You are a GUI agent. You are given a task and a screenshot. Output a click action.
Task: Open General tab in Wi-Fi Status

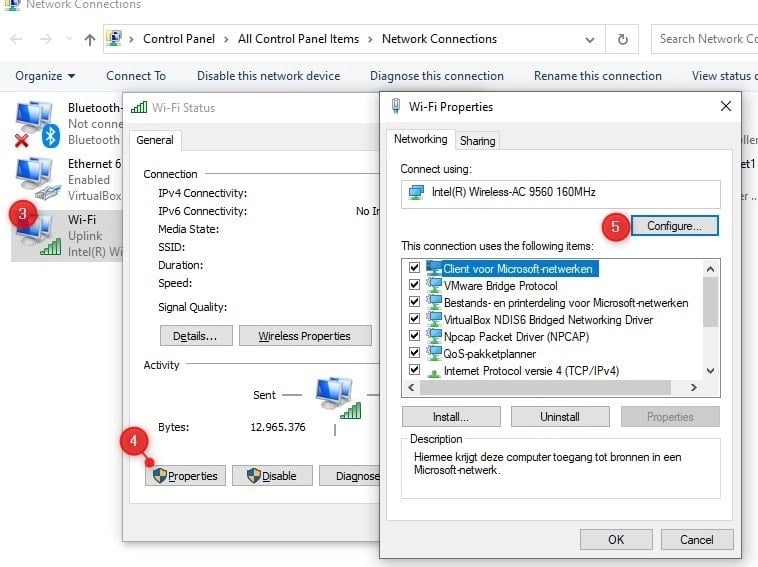pos(155,140)
